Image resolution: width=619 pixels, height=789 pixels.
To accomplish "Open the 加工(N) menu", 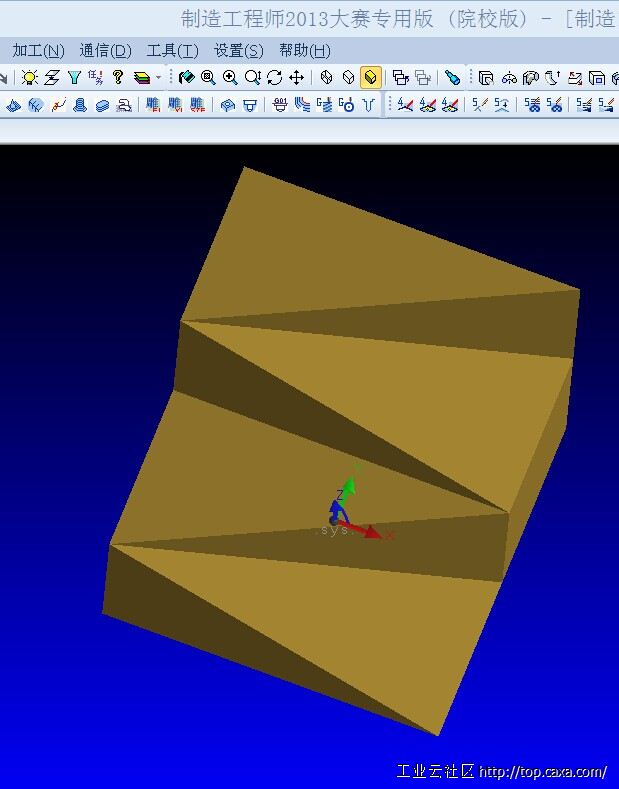I will pos(38,51).
